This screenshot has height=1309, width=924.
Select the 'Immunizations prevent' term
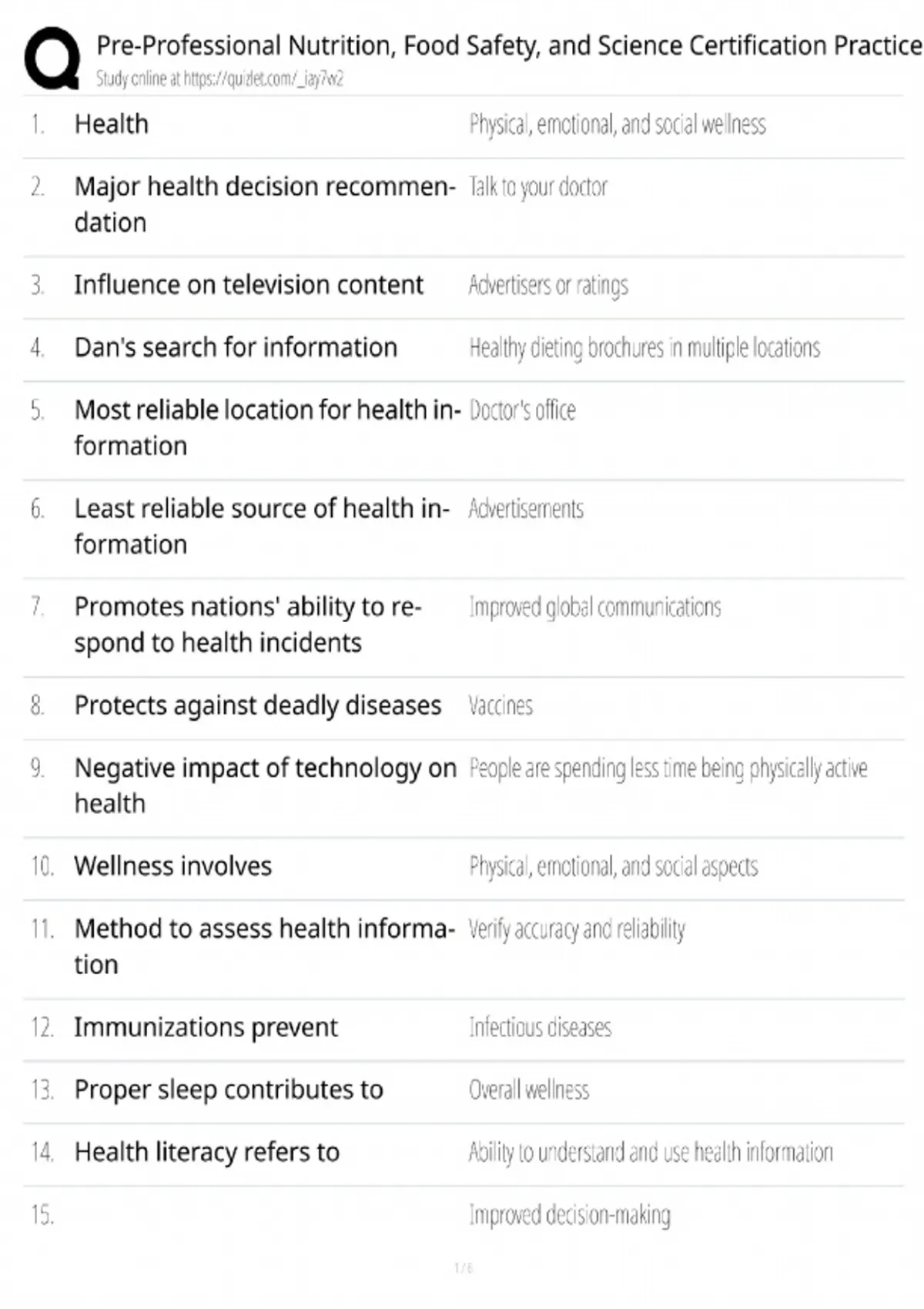click(x=206, y=1027)
